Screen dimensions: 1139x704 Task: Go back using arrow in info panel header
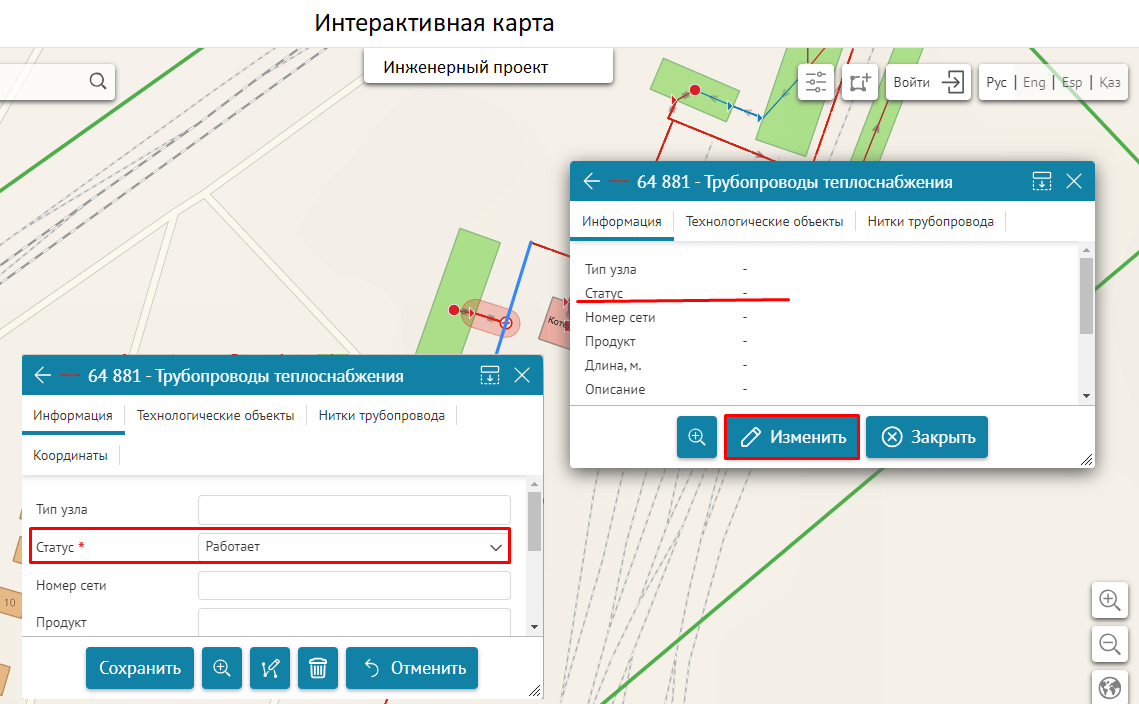coord(592,181)
